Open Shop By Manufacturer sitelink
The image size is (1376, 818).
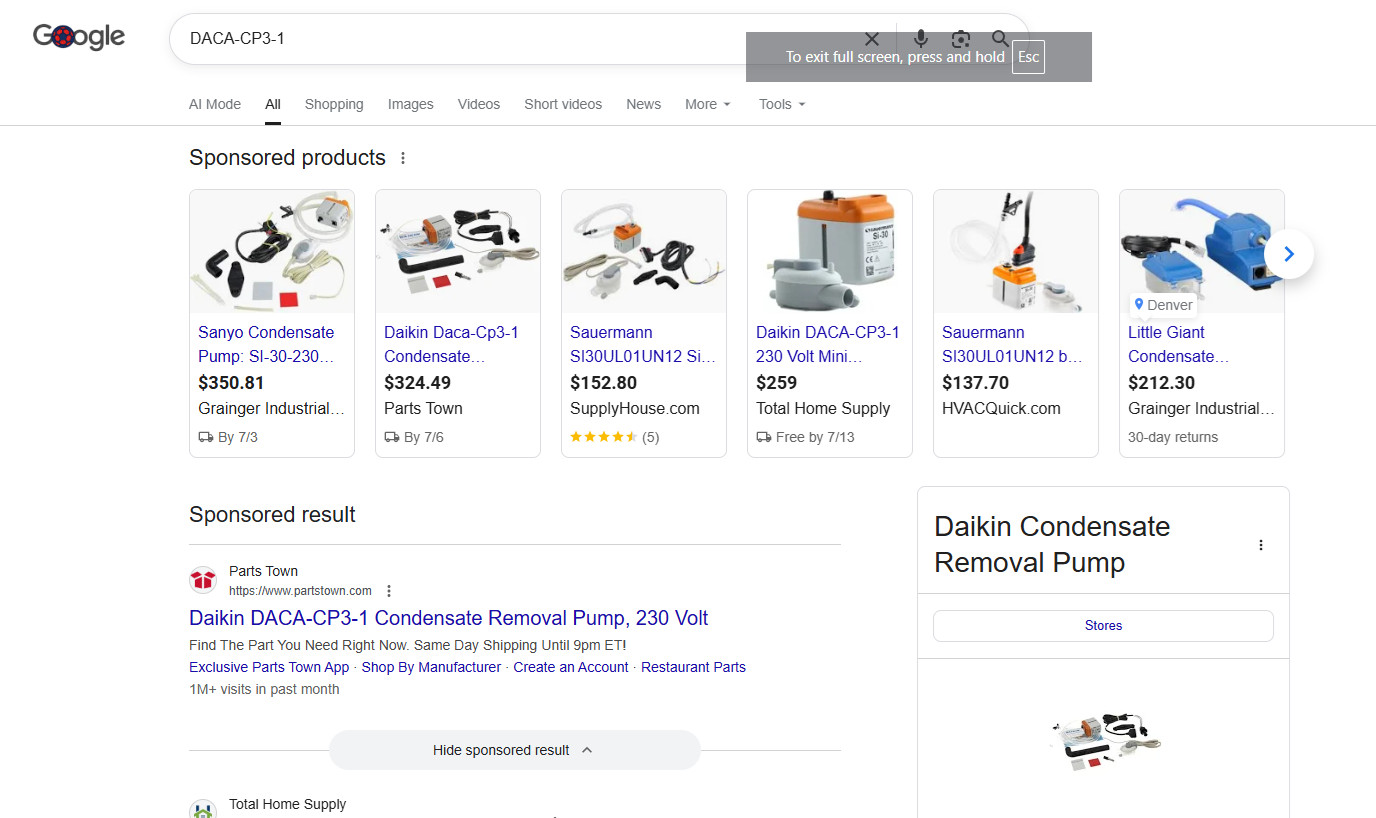coord(431,667)
